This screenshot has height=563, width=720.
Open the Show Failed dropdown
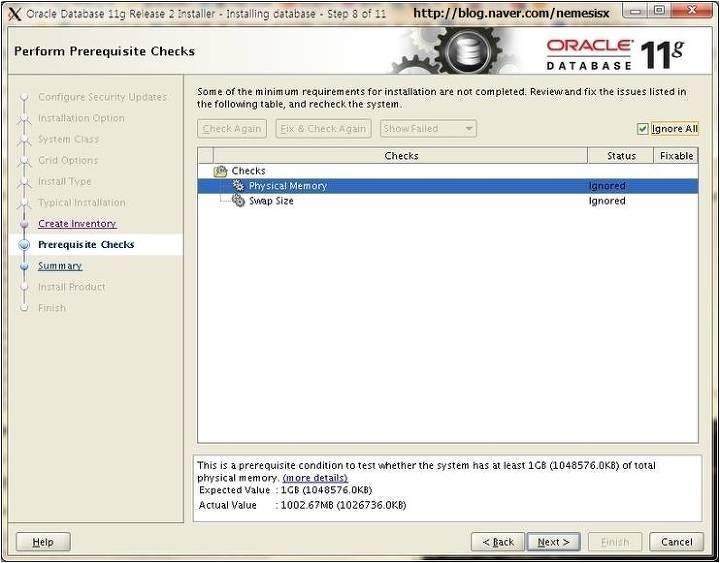(428, 129)
